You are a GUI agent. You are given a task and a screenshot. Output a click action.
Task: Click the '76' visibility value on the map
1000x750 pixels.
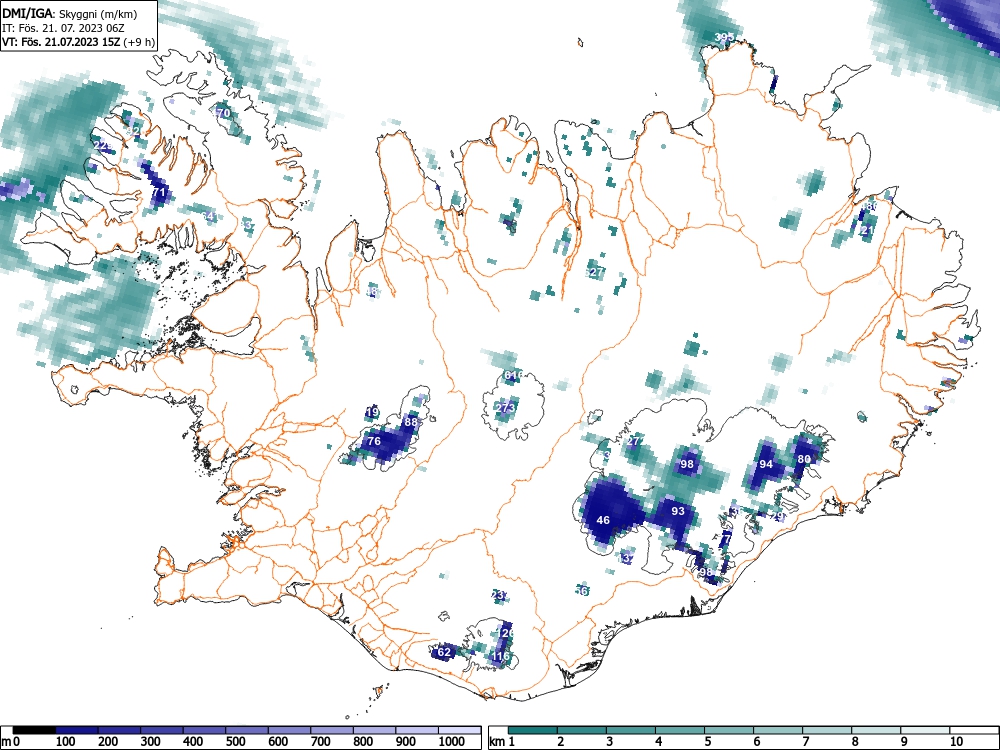click(374, 441)
